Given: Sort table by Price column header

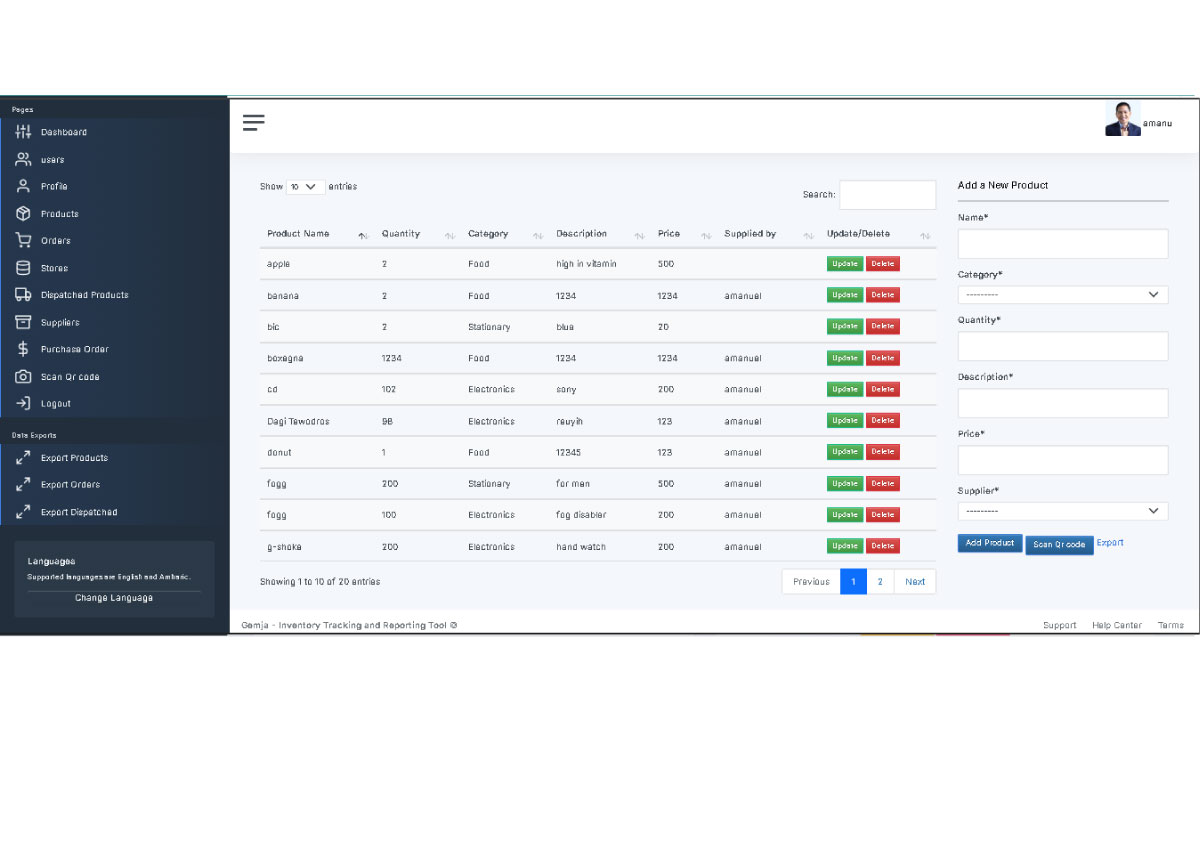Looking at the screenshot, I should [669, 234].
